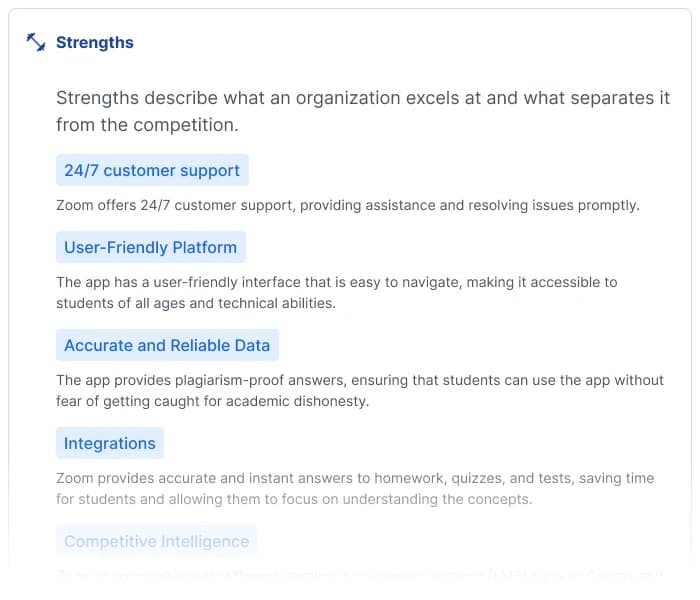Screen dimensions: 700x600
Task: Open the User-Friendly Platform tag
Action: [150, 247]
